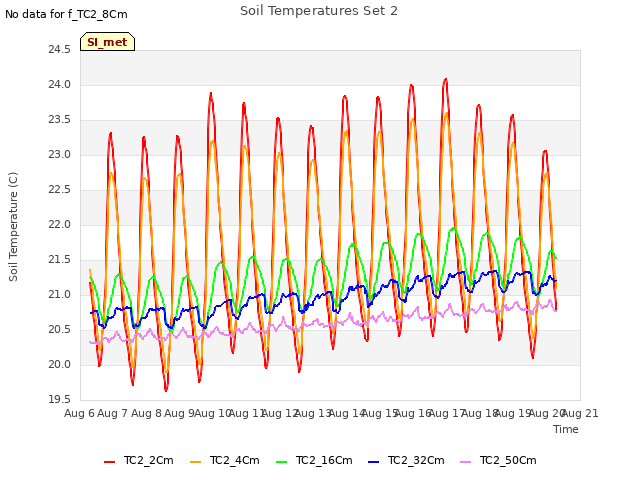
Task: Click the violet TC2_50Cm legend swatch
Action: (x=466, y=462)
